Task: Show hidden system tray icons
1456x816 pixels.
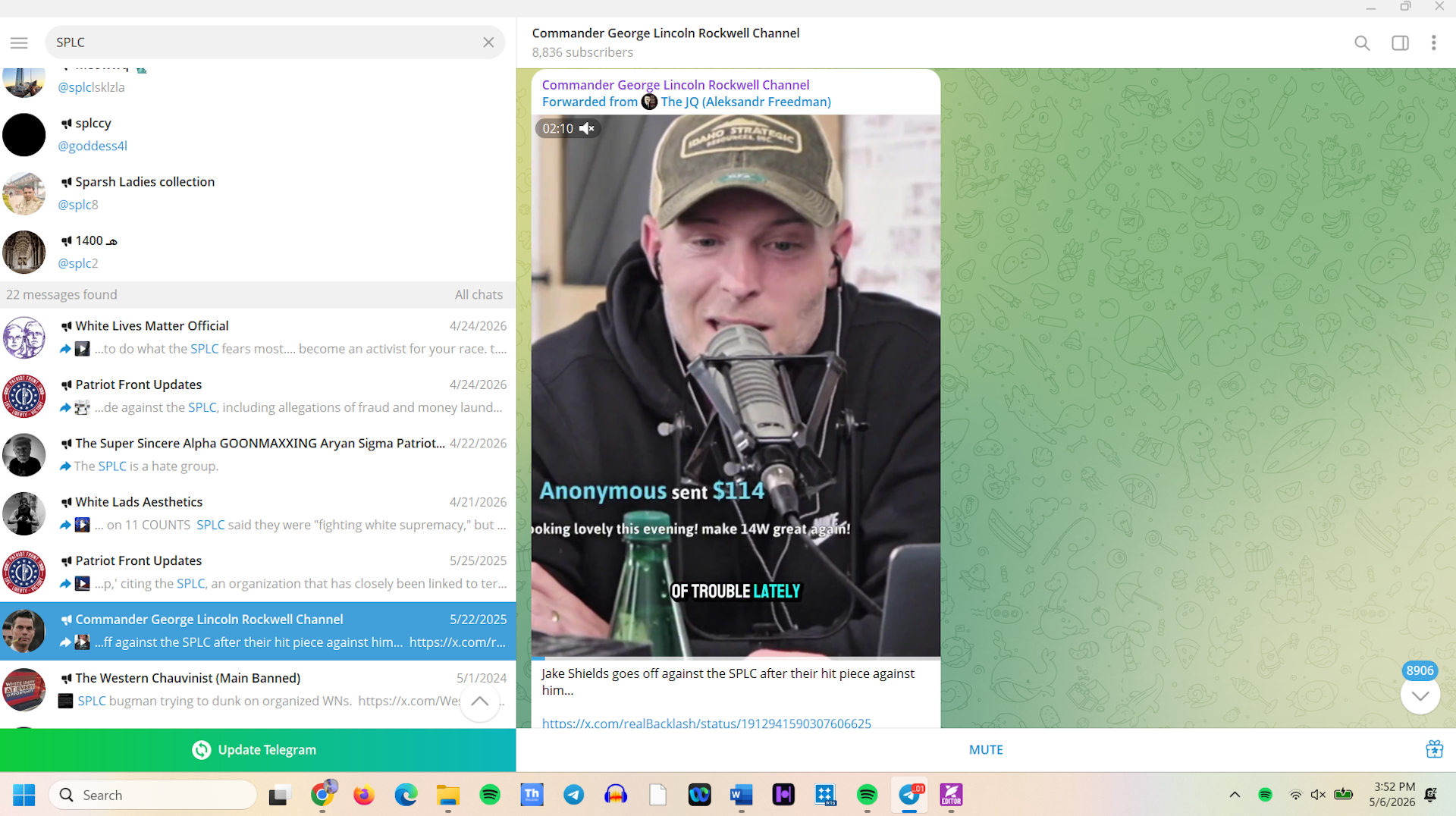Action: click(x=1235, y=795)
